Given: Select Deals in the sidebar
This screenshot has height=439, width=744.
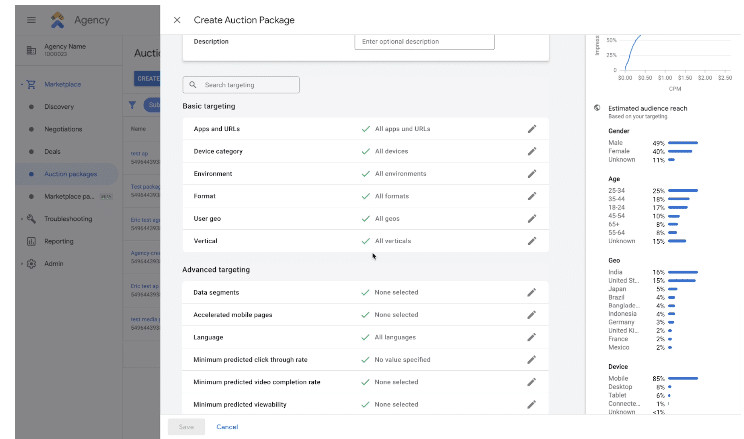Looking at the screenshot, I should click(x=53, y=151).
